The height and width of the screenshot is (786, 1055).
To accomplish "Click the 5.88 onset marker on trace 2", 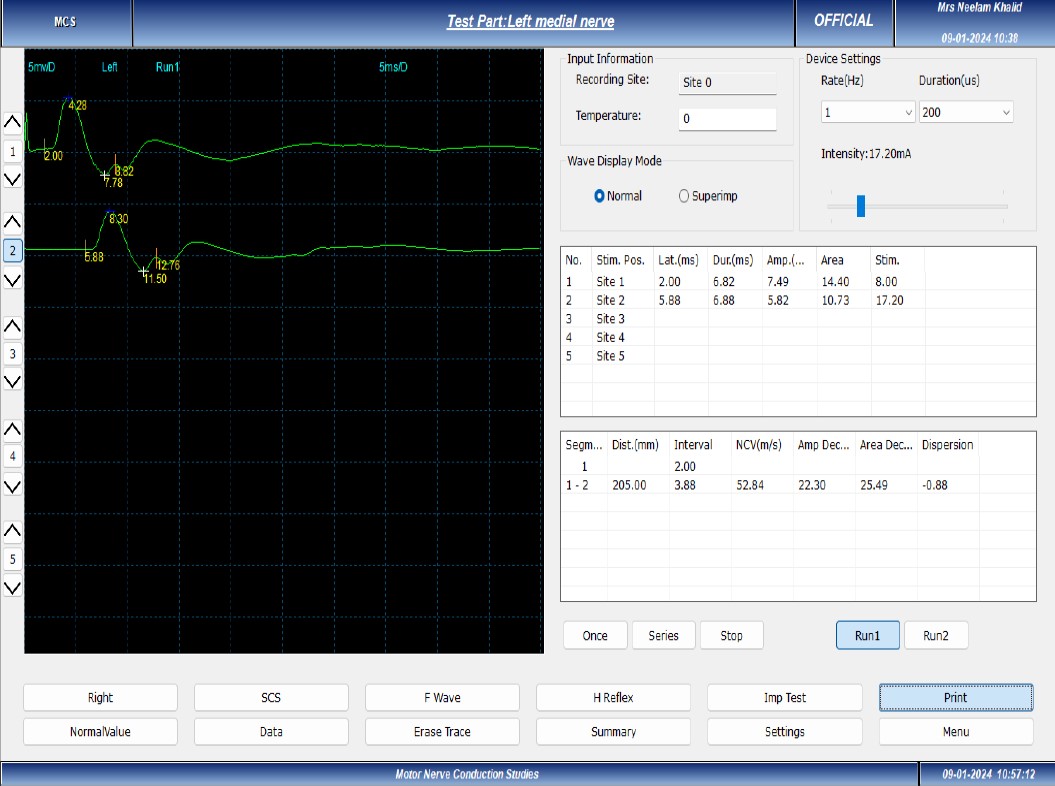I will pyautogui.click(x=94, y=257).
